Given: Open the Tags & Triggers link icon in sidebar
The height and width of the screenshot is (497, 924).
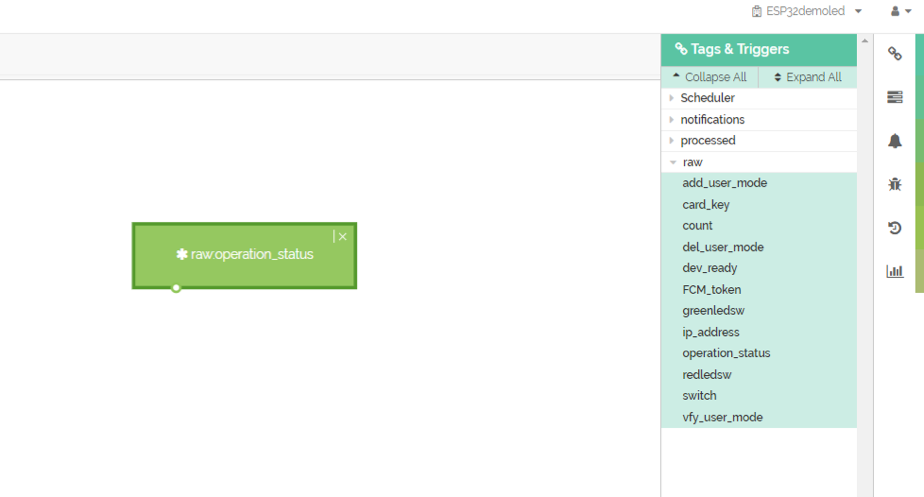Looking at the screenshot, I should click(x=895, y=54).
